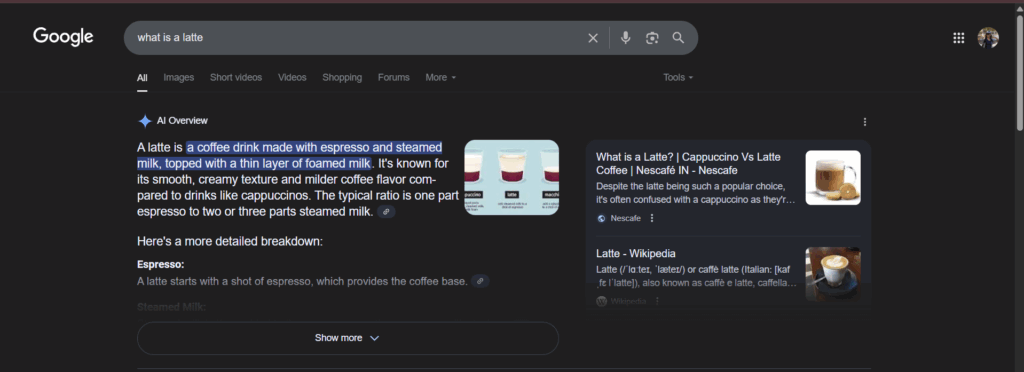Click the Nescafe globe favicon
The height and width of the screenshot is (372, 1024).
(601, 219)
